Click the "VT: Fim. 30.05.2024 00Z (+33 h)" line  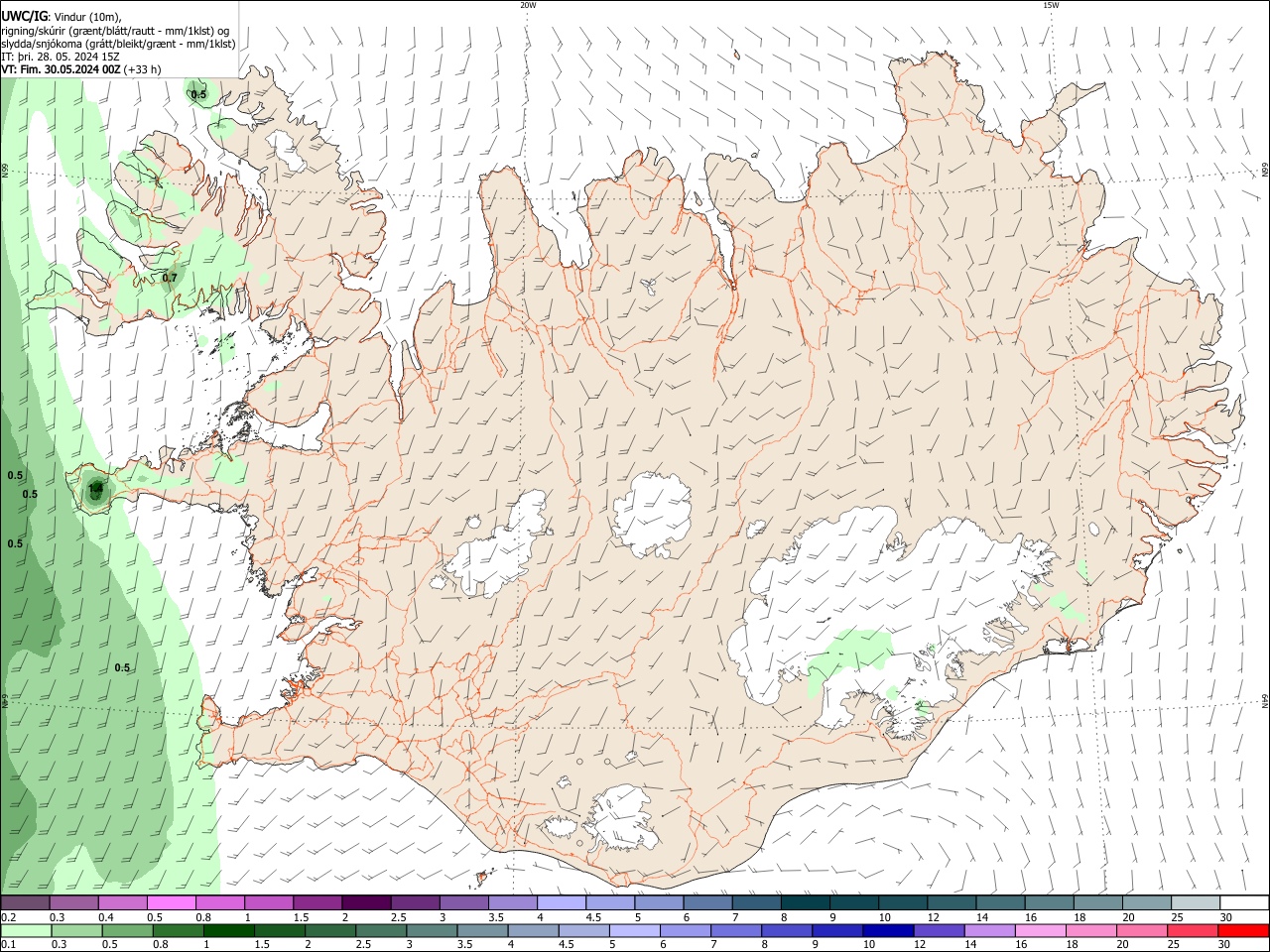click(x=81, y=69)
